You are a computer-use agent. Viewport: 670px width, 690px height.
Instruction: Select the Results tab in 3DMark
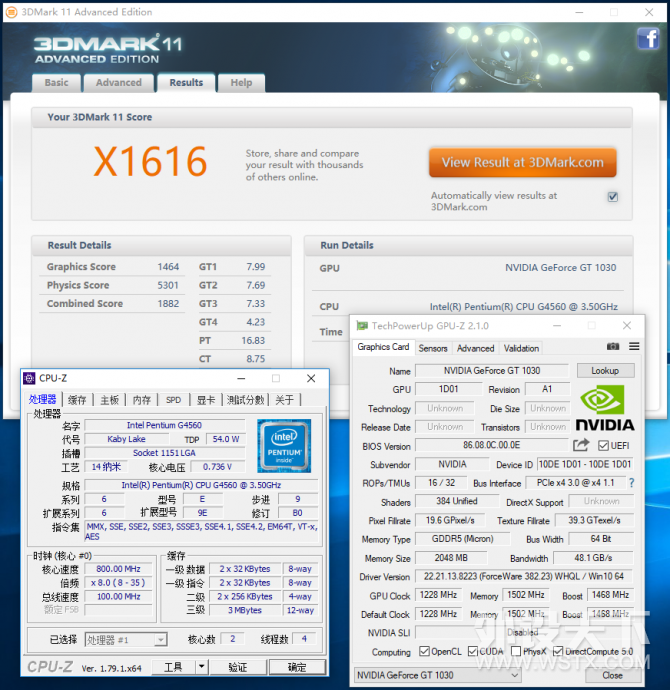(186, 83)
